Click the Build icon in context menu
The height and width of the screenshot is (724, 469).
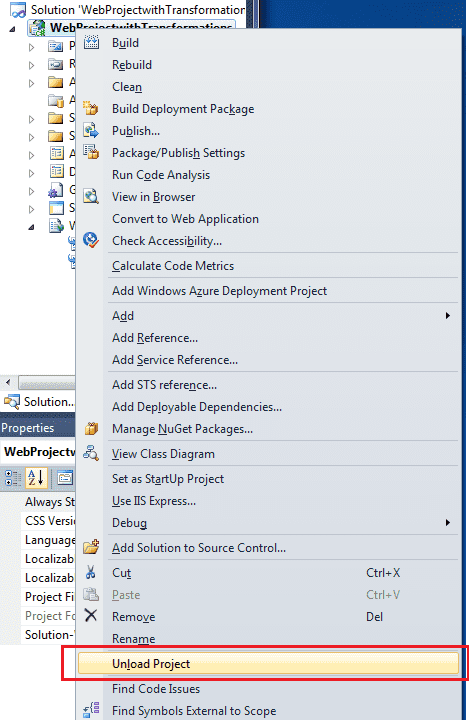click(x=91, y=42)
